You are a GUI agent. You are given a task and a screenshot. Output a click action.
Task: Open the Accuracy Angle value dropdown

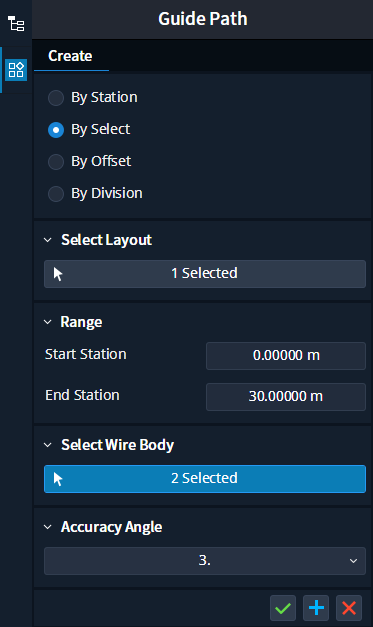(x=205, y=561)
